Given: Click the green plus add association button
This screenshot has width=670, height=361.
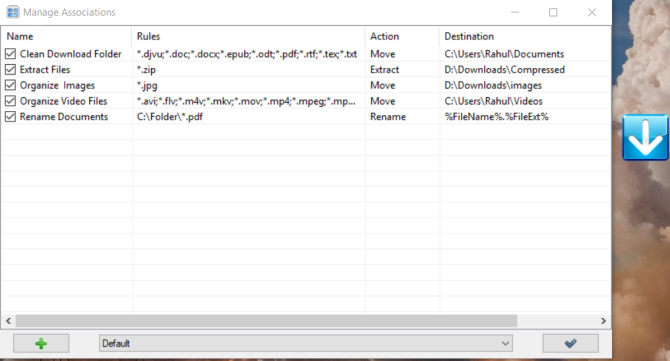Looking at the screenshot, I should pos(41,343).
